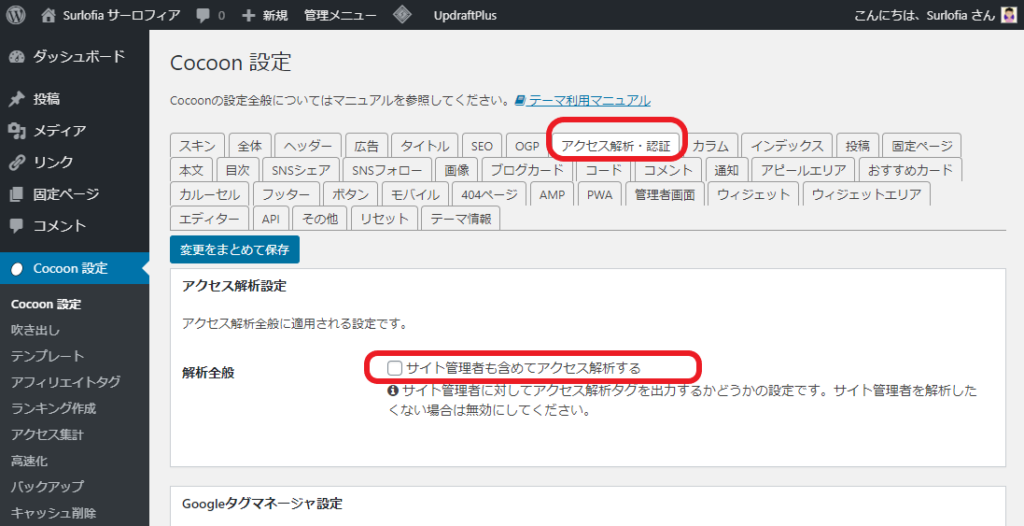Viewport: 1024px width, 526px height.
Task: Click the home icon beside Surlofia サーロフィア
Action: 48,15
